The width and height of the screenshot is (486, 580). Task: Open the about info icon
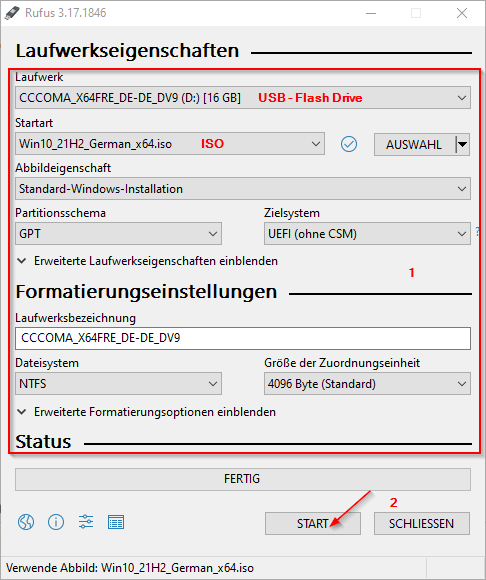pyautogui.click(x=56, y=522)
